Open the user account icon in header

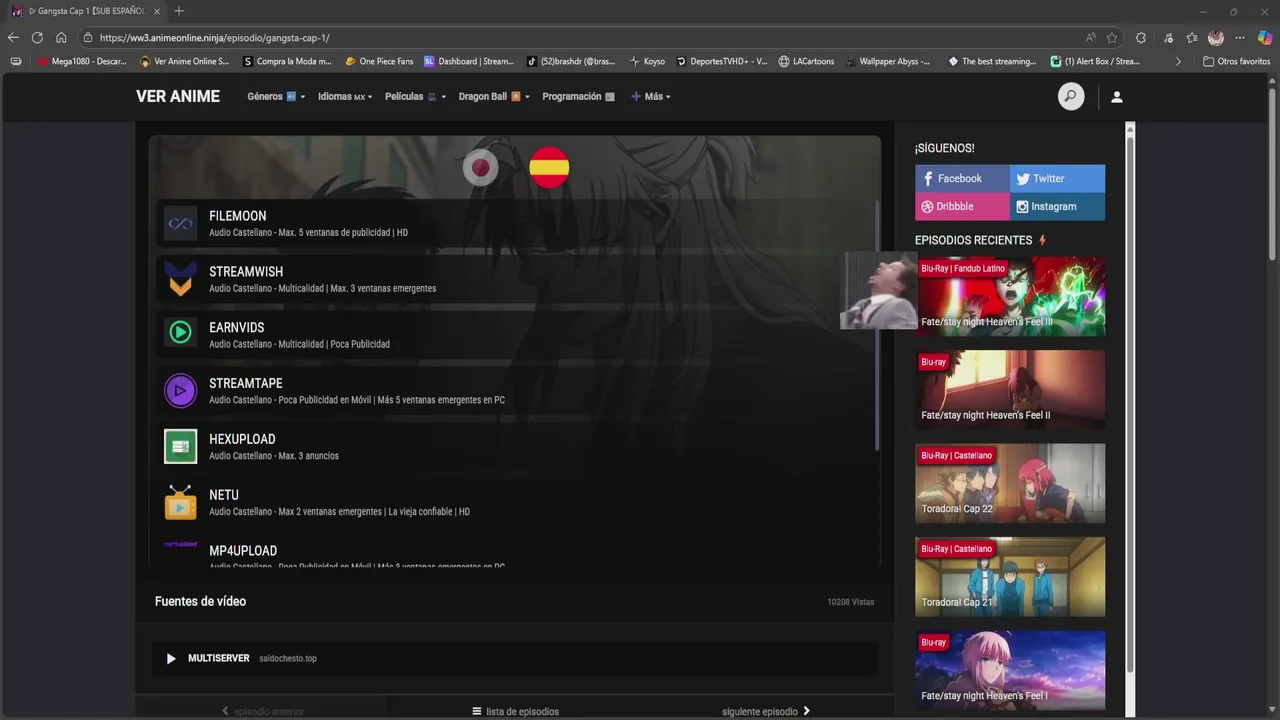[1117, 97]
